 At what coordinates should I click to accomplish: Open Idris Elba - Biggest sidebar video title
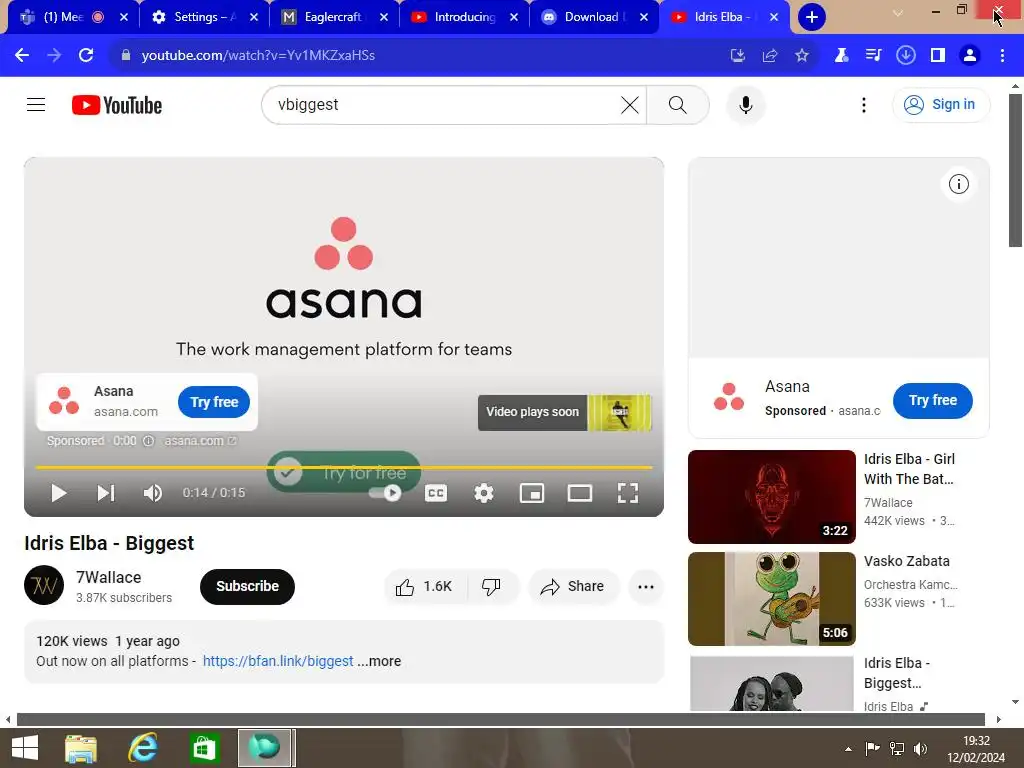click(x=897, y=673)
